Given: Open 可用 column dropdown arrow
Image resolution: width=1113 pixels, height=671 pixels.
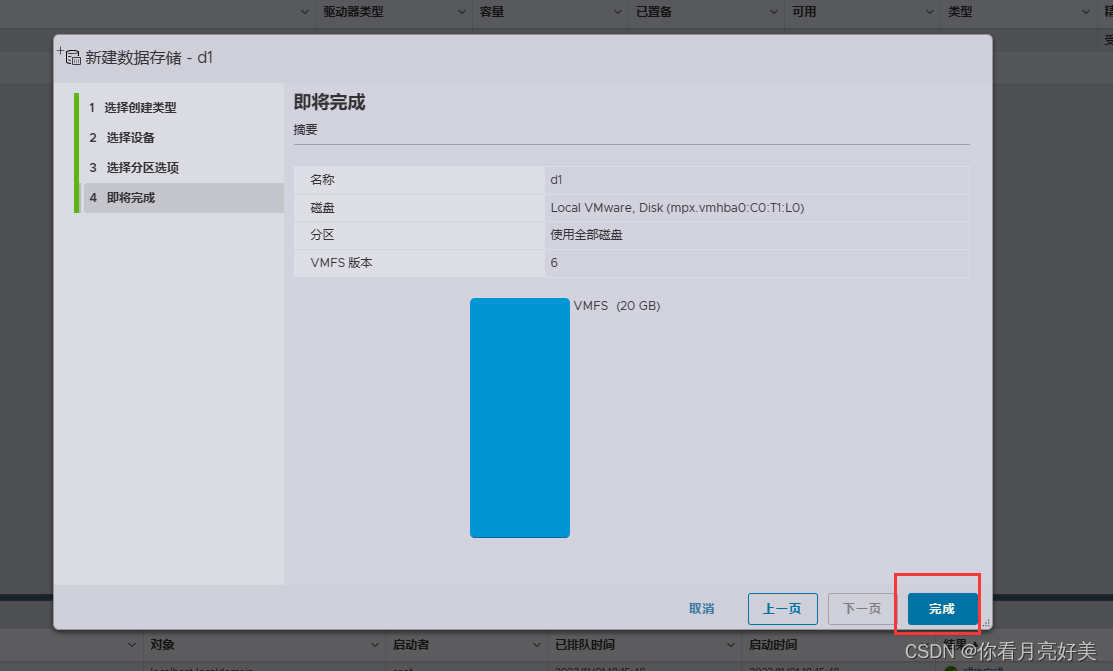Looking at the screenshot, I should pyautogui.click(x=930, y=12).
